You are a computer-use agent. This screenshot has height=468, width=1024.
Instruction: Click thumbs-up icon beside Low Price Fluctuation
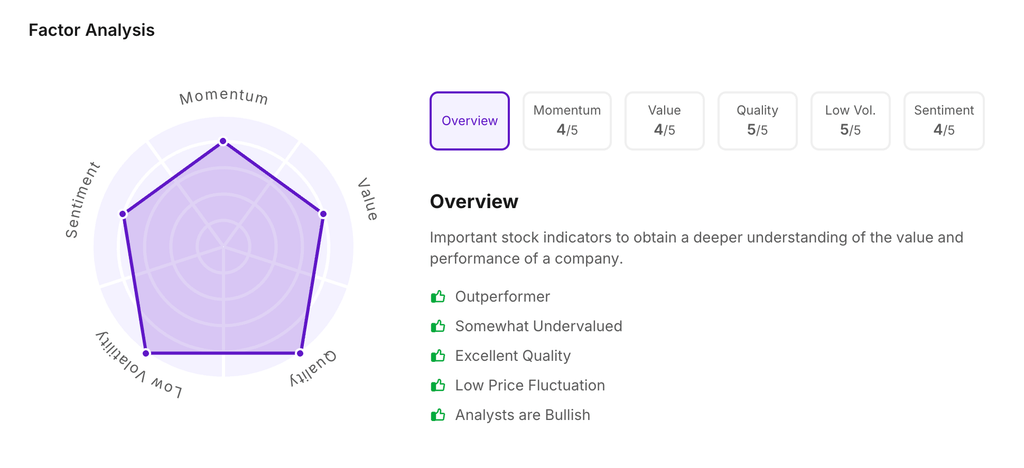(x=437, y=385)
